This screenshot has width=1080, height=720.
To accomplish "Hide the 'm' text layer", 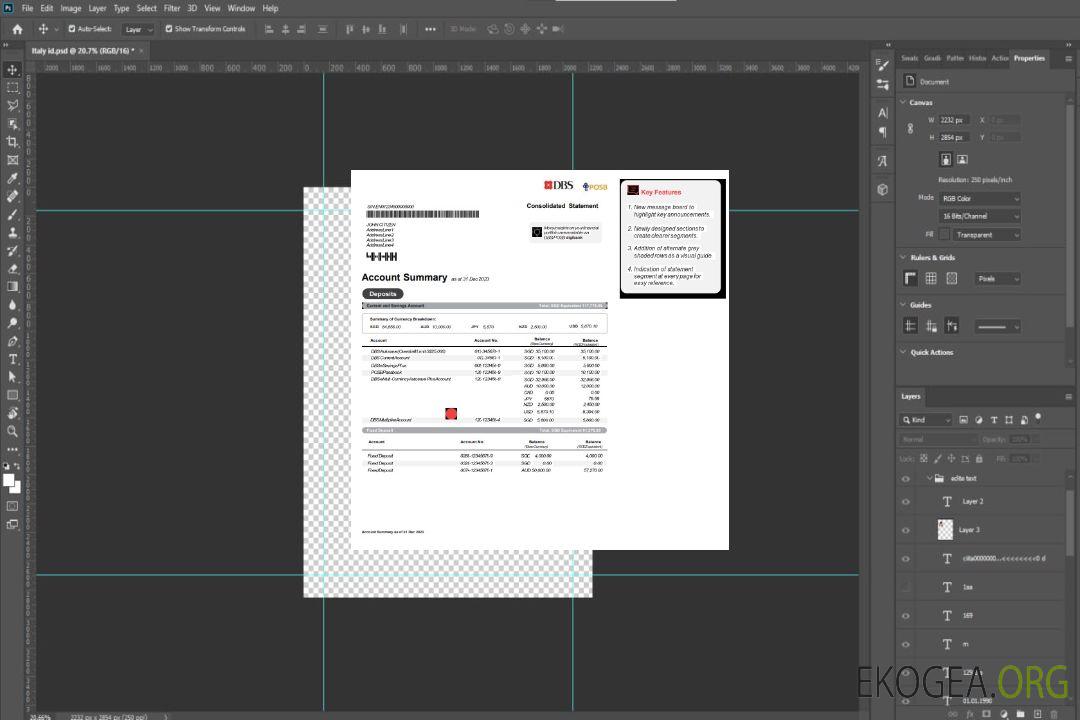I will point(906,645).
